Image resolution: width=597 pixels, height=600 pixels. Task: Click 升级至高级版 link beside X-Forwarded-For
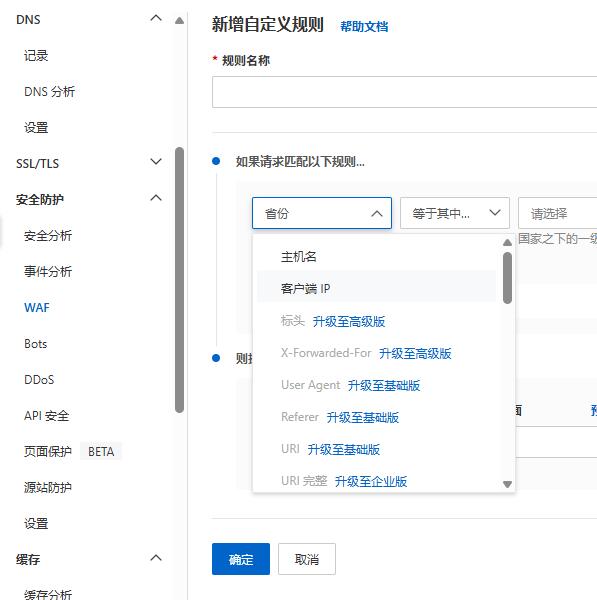click(415, 354)
